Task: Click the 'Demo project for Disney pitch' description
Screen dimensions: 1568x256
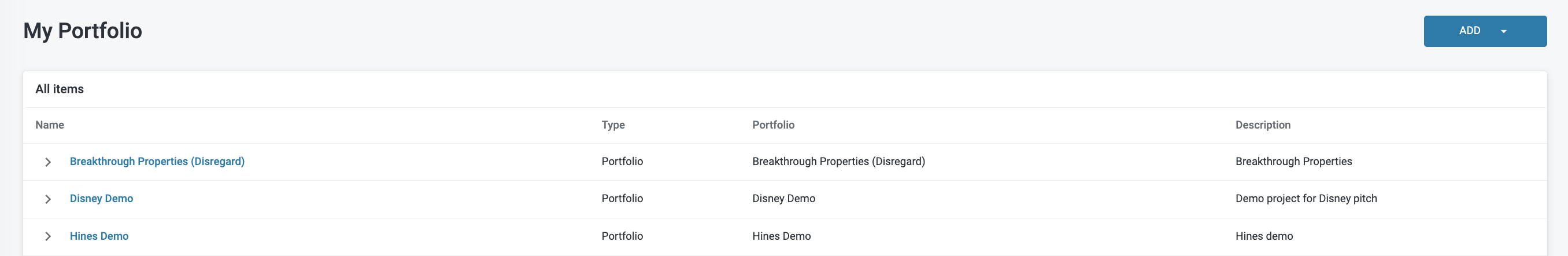Action: coord(1306,199)
